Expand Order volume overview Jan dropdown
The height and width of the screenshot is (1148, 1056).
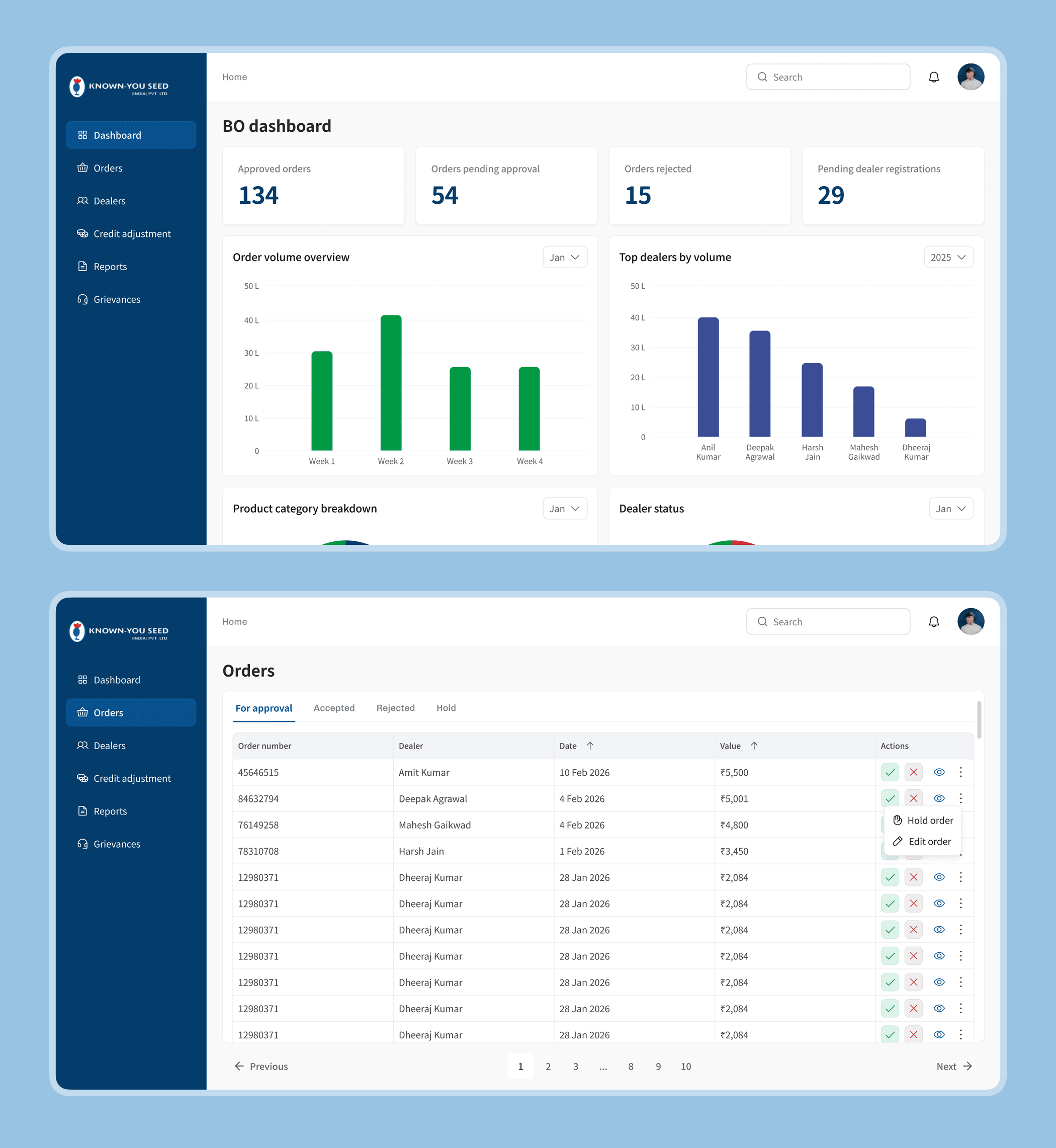pos(565,257)
